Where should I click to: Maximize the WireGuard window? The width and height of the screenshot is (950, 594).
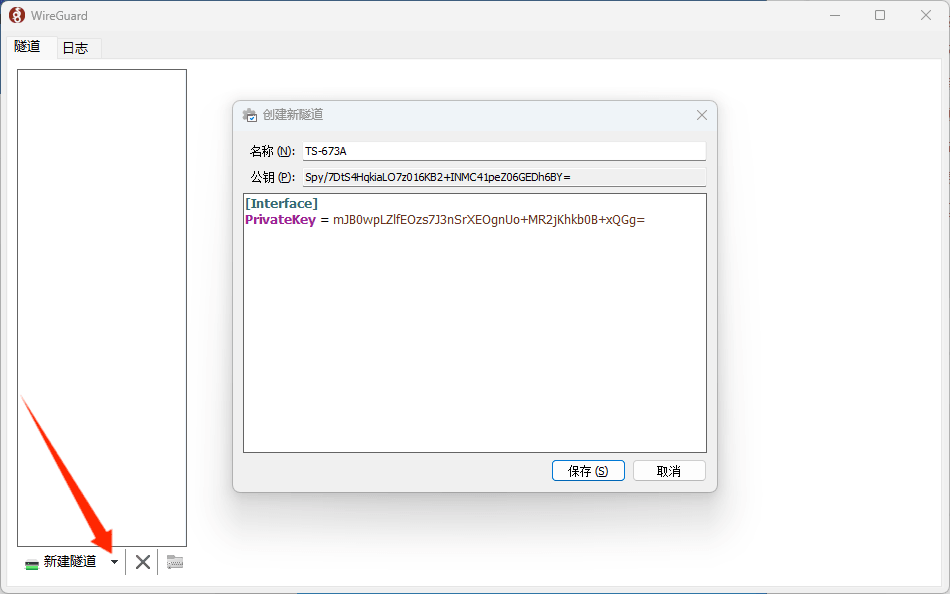[x=880, y=15]
